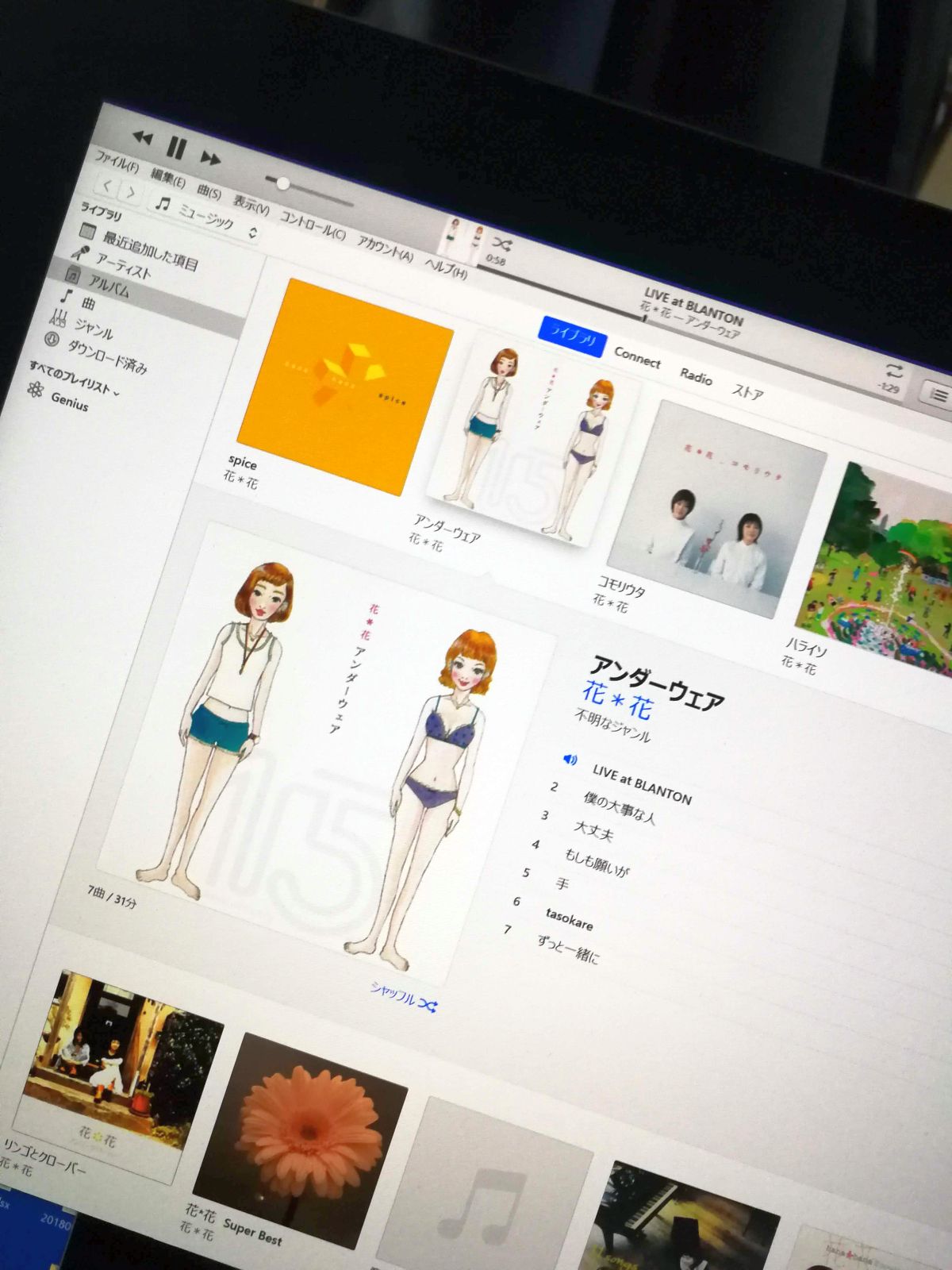Switch to the ストア tab
This screenshot has height=1270, width=952.
click(747, 392)
